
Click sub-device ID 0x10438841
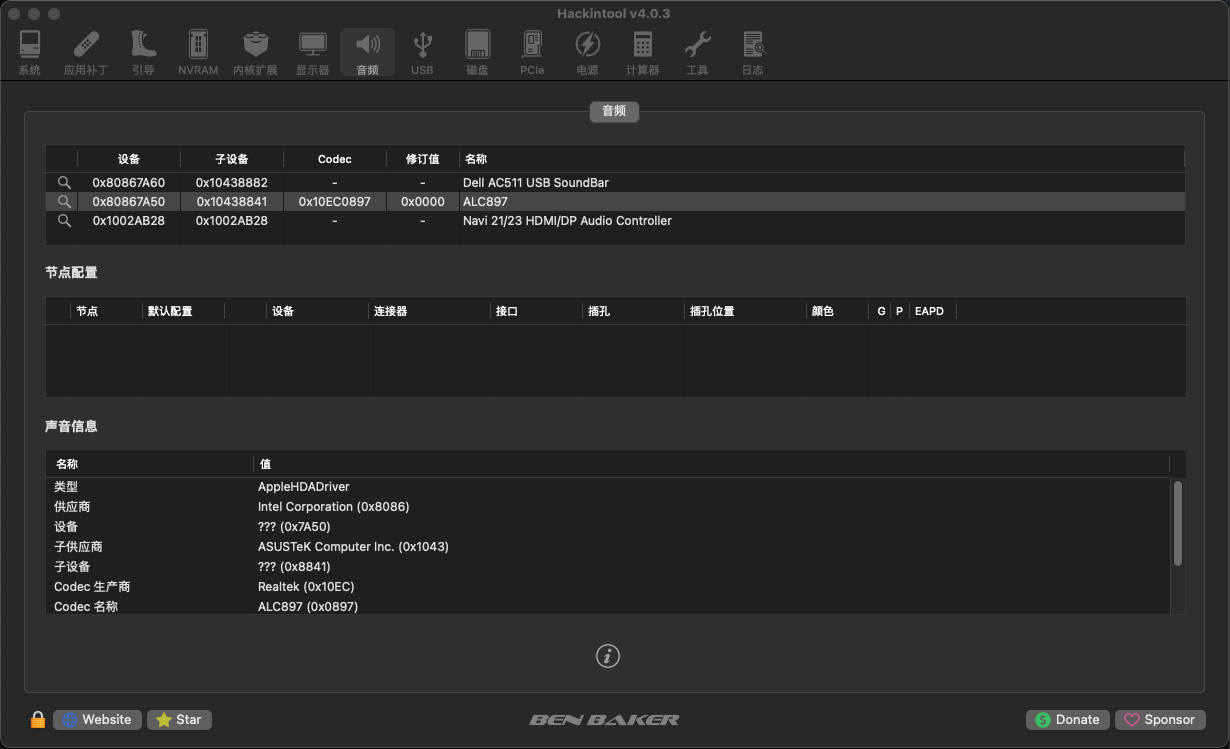click(x=232, y=202)
